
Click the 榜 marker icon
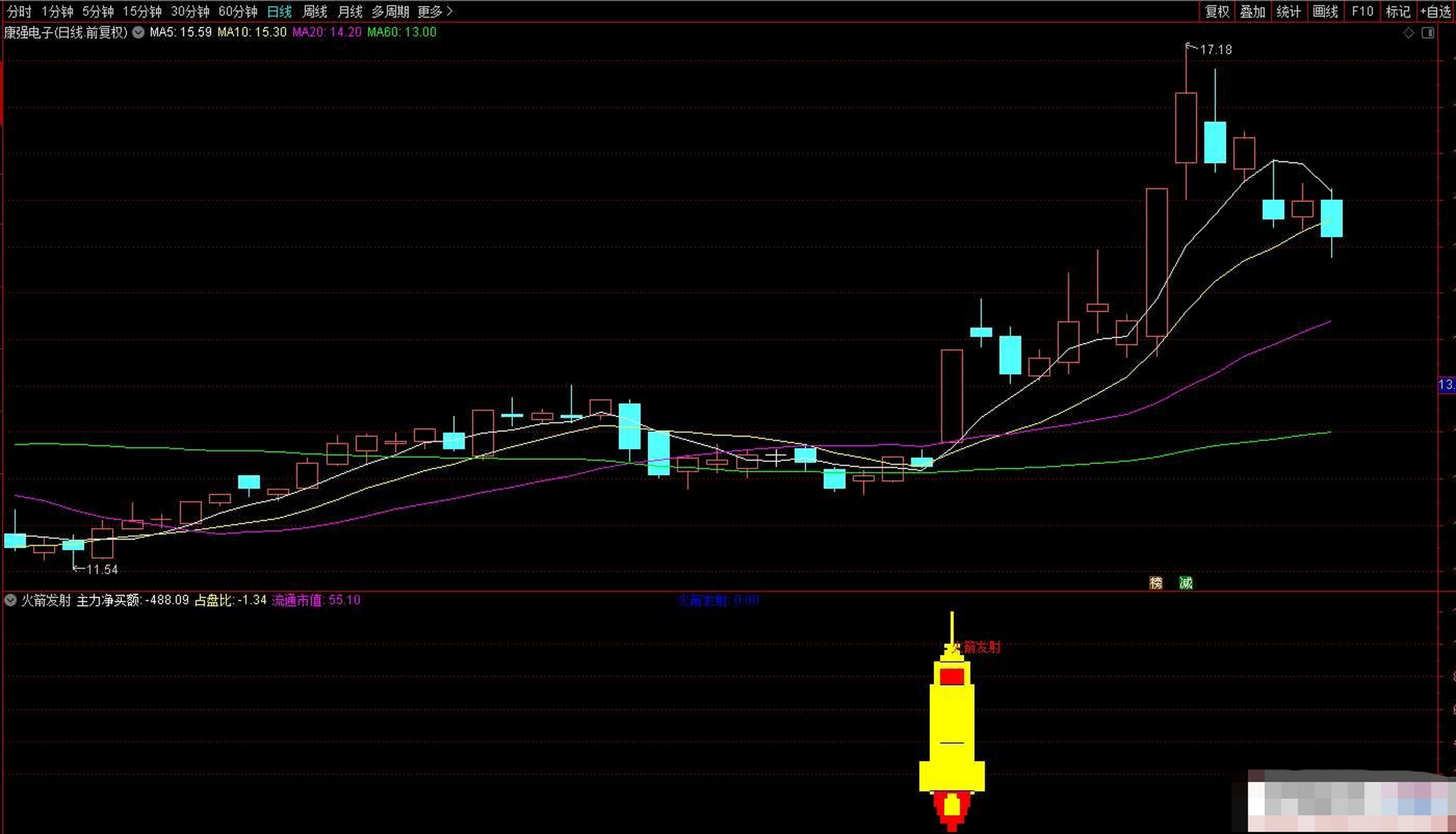coord(1156,582)
